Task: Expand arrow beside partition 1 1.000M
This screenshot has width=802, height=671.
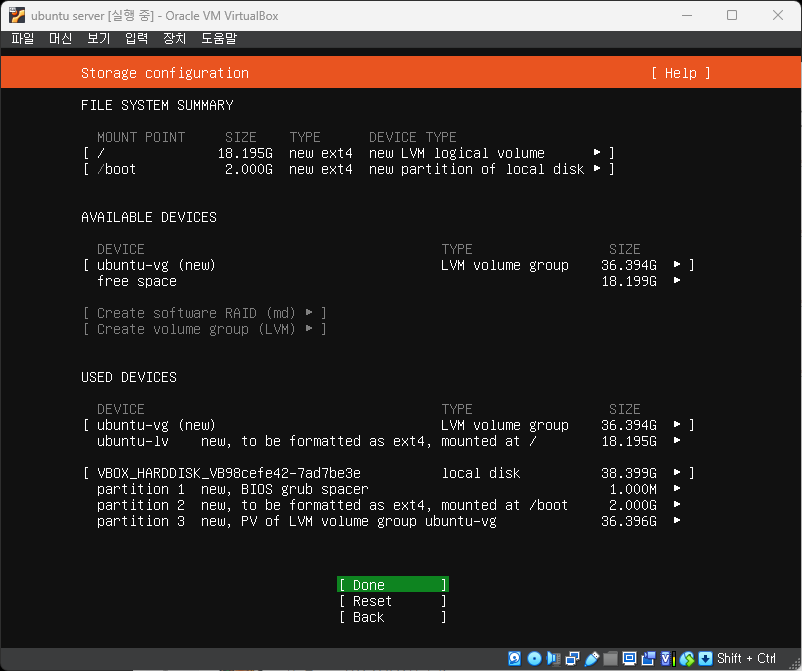Action: (x=677, y=488)
